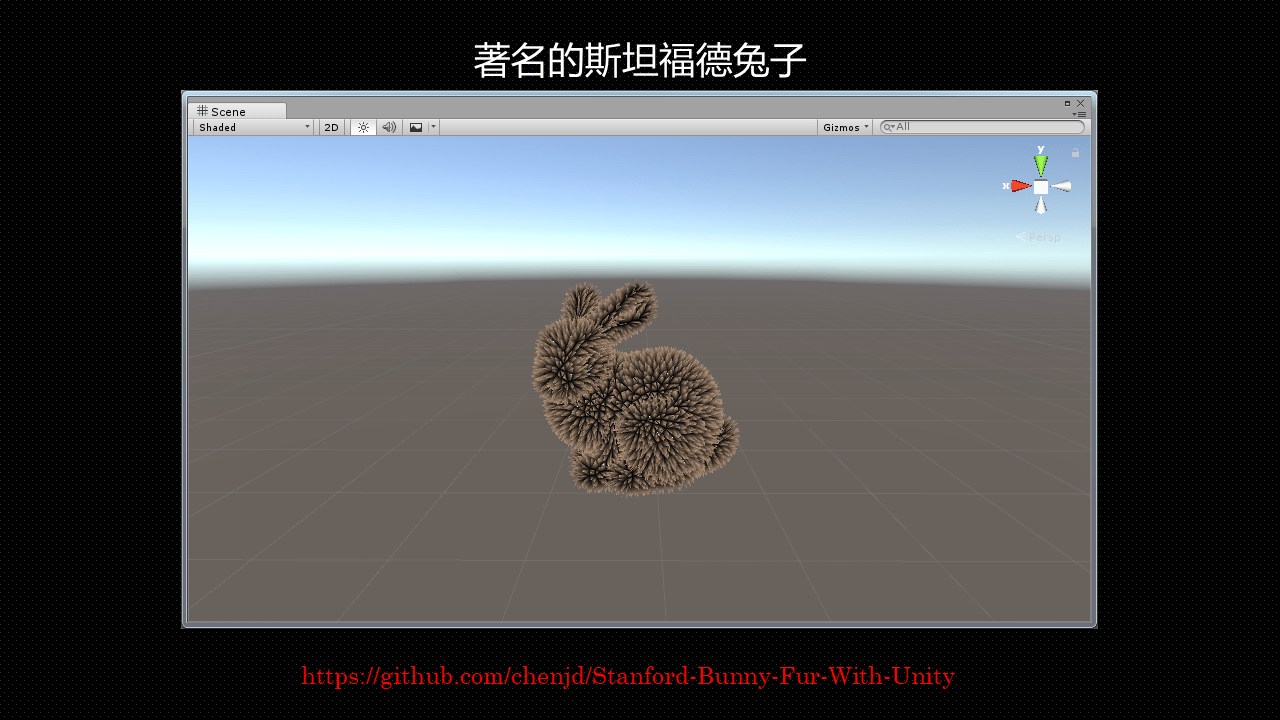Screen dimensions: 1280x720
Task: Toggle the scene gizmo rotation lock
Action: pyautogui.click(x=1075, y=153)
